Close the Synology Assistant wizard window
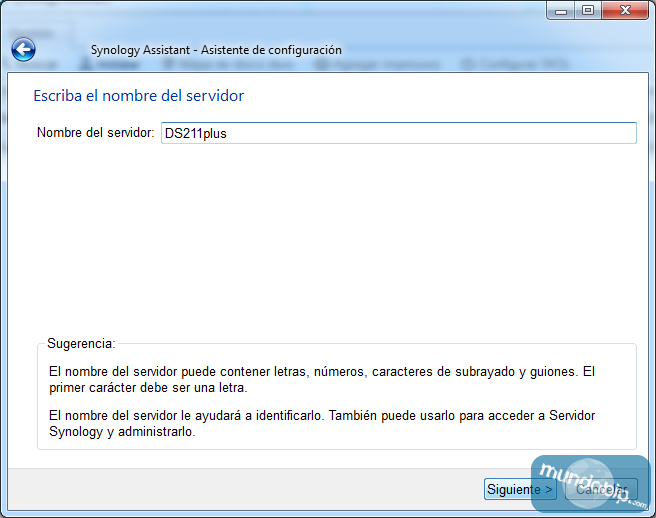656x518 pixels. pyautogui.click(x=625, y=10)
